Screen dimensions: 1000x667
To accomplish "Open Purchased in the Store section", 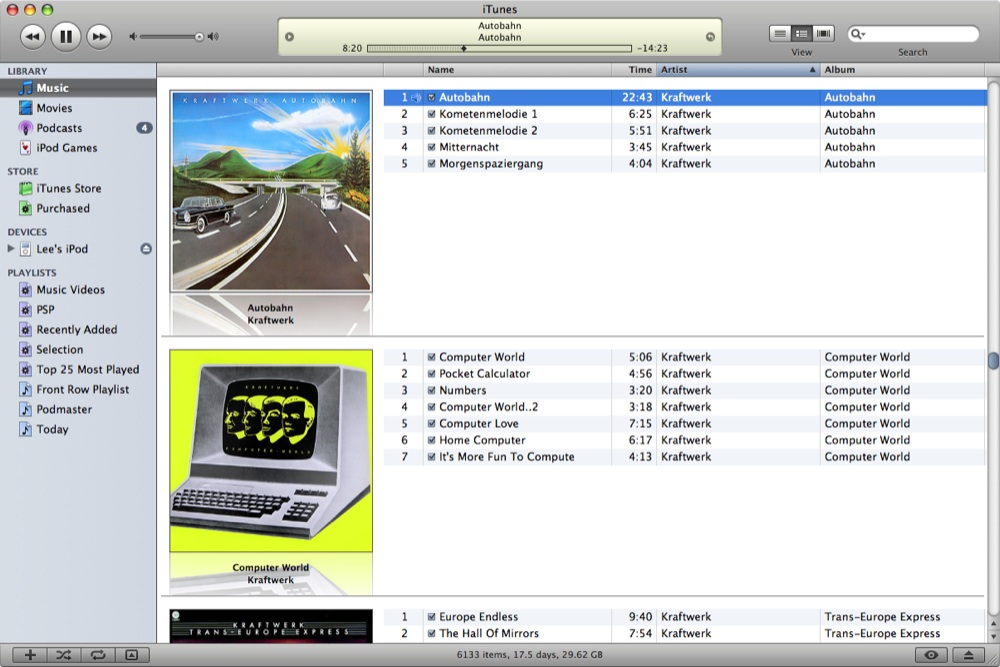I will (x=78, y=208).
